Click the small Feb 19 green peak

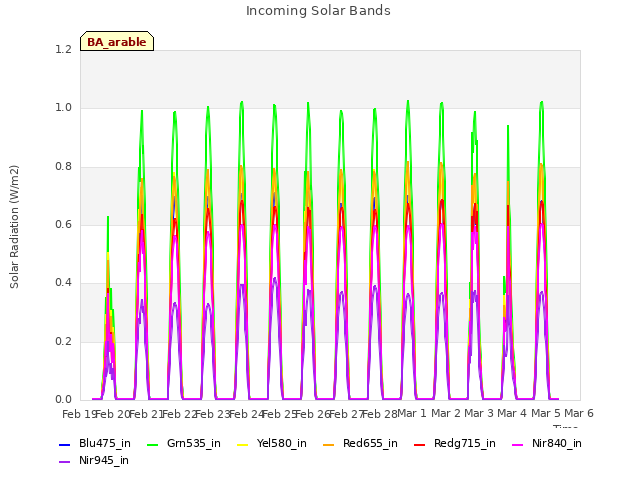(x=108, y=218)
